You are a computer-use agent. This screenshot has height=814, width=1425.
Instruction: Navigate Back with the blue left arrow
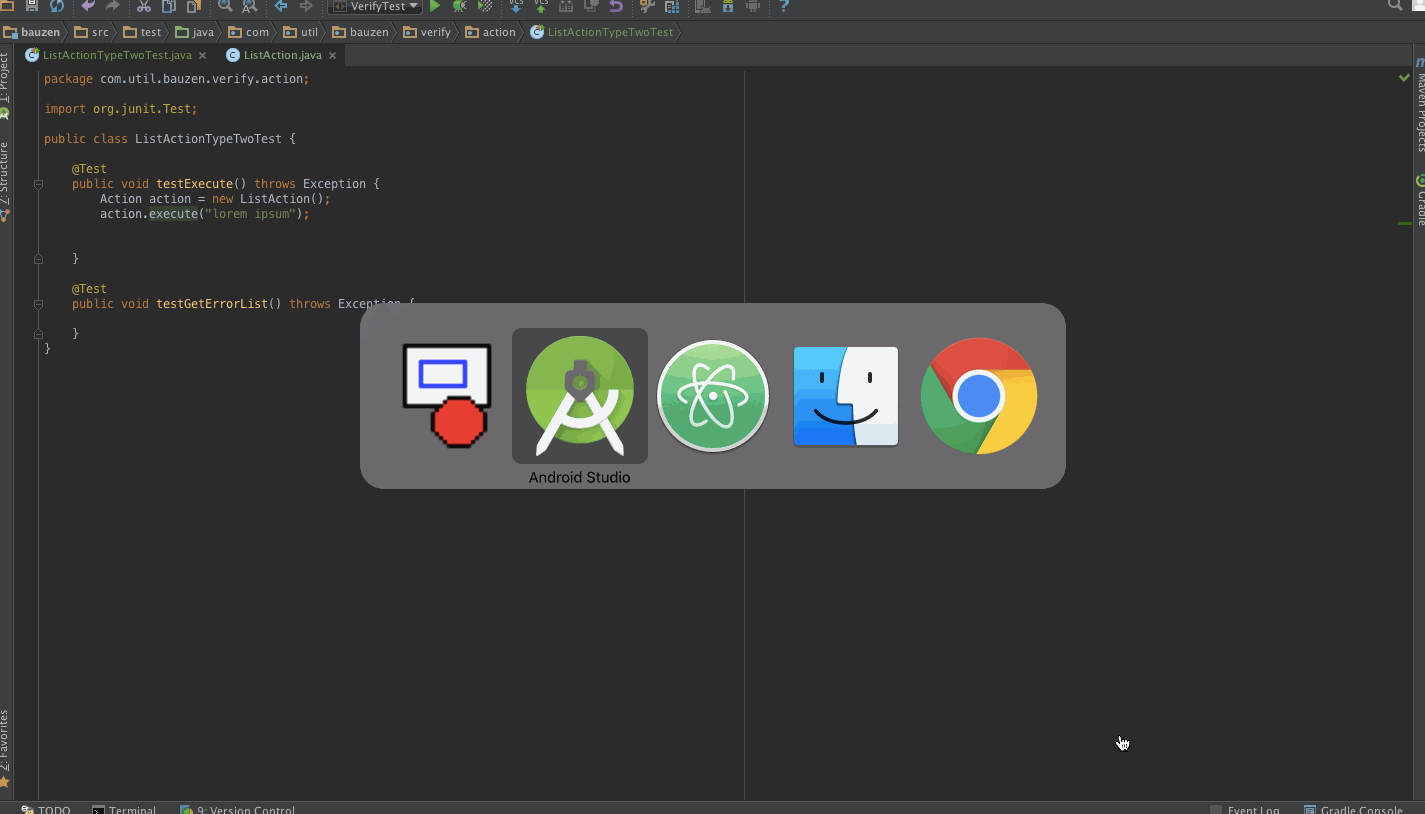pos(281,6)
